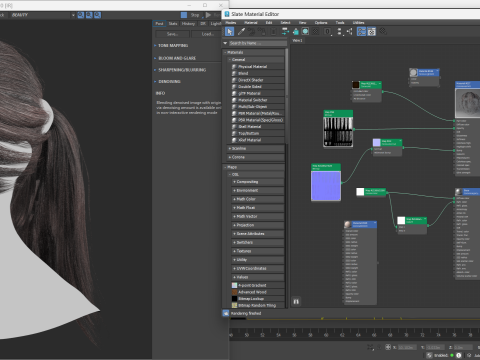Click the Material ID Channel 0 button

click(328, 32)
